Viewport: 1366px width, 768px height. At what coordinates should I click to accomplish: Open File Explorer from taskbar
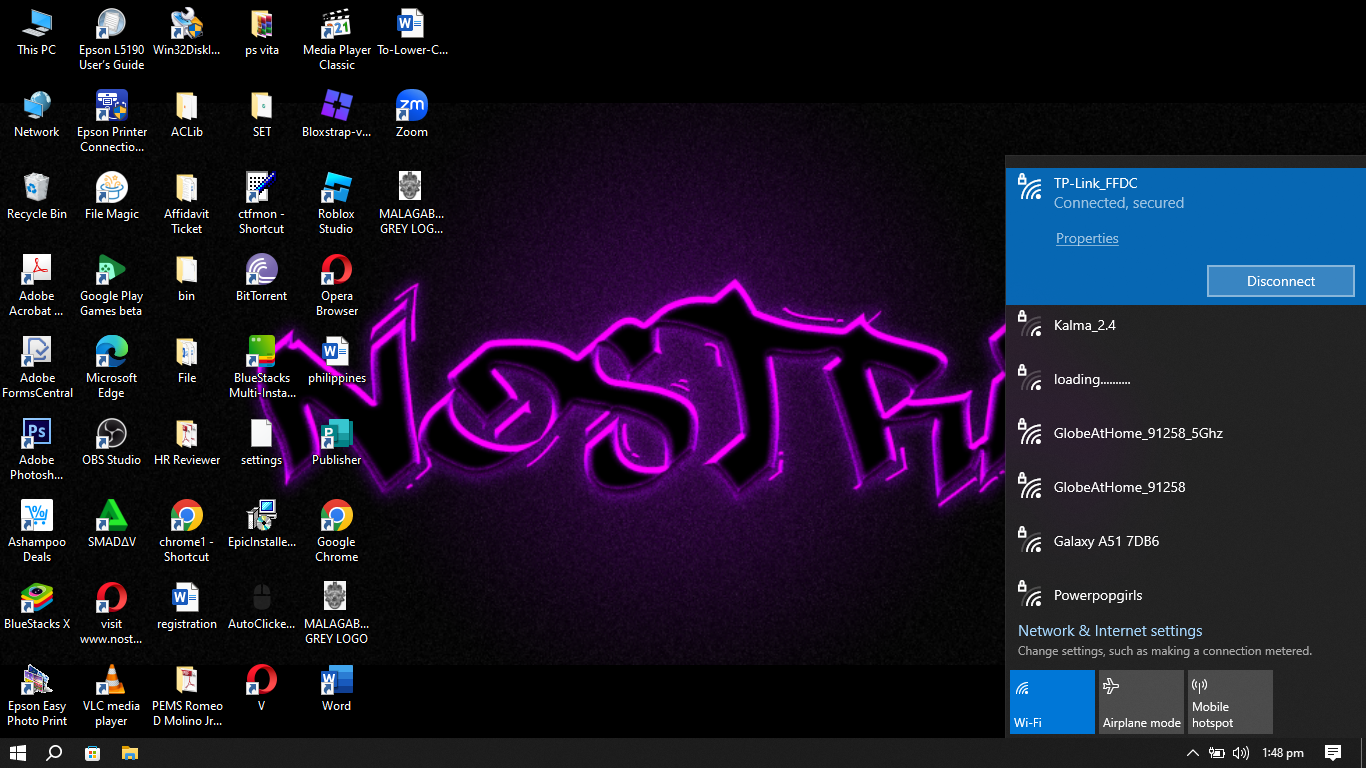(129, 753)
